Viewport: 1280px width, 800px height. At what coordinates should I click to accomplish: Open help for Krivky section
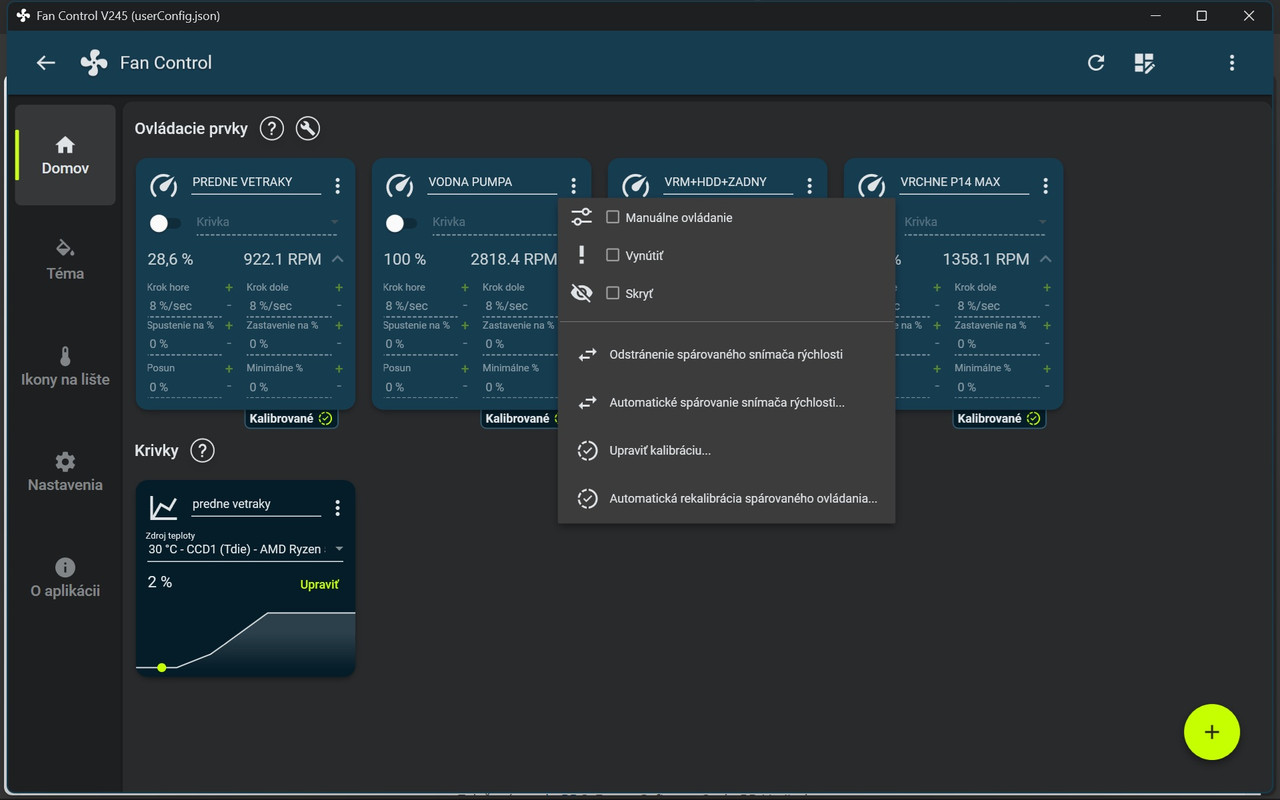click(202, 451)
